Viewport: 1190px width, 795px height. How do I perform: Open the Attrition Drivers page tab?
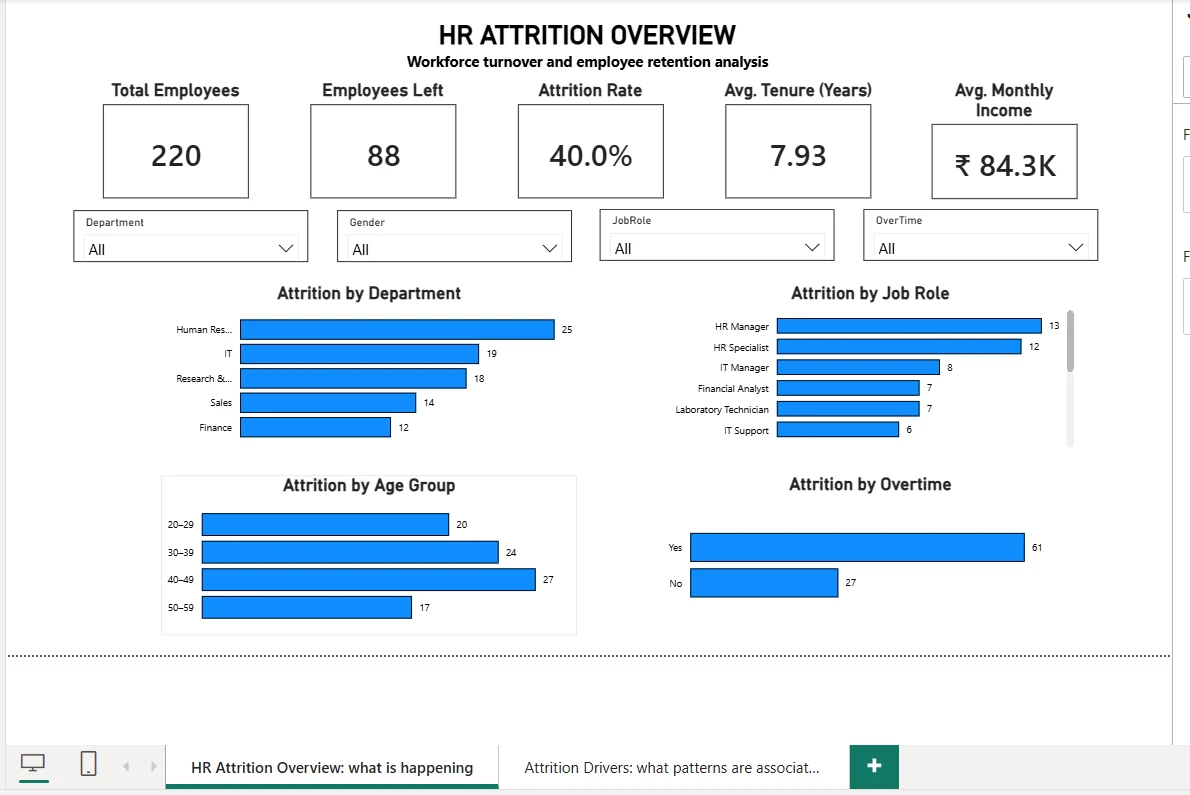point(672,768)
